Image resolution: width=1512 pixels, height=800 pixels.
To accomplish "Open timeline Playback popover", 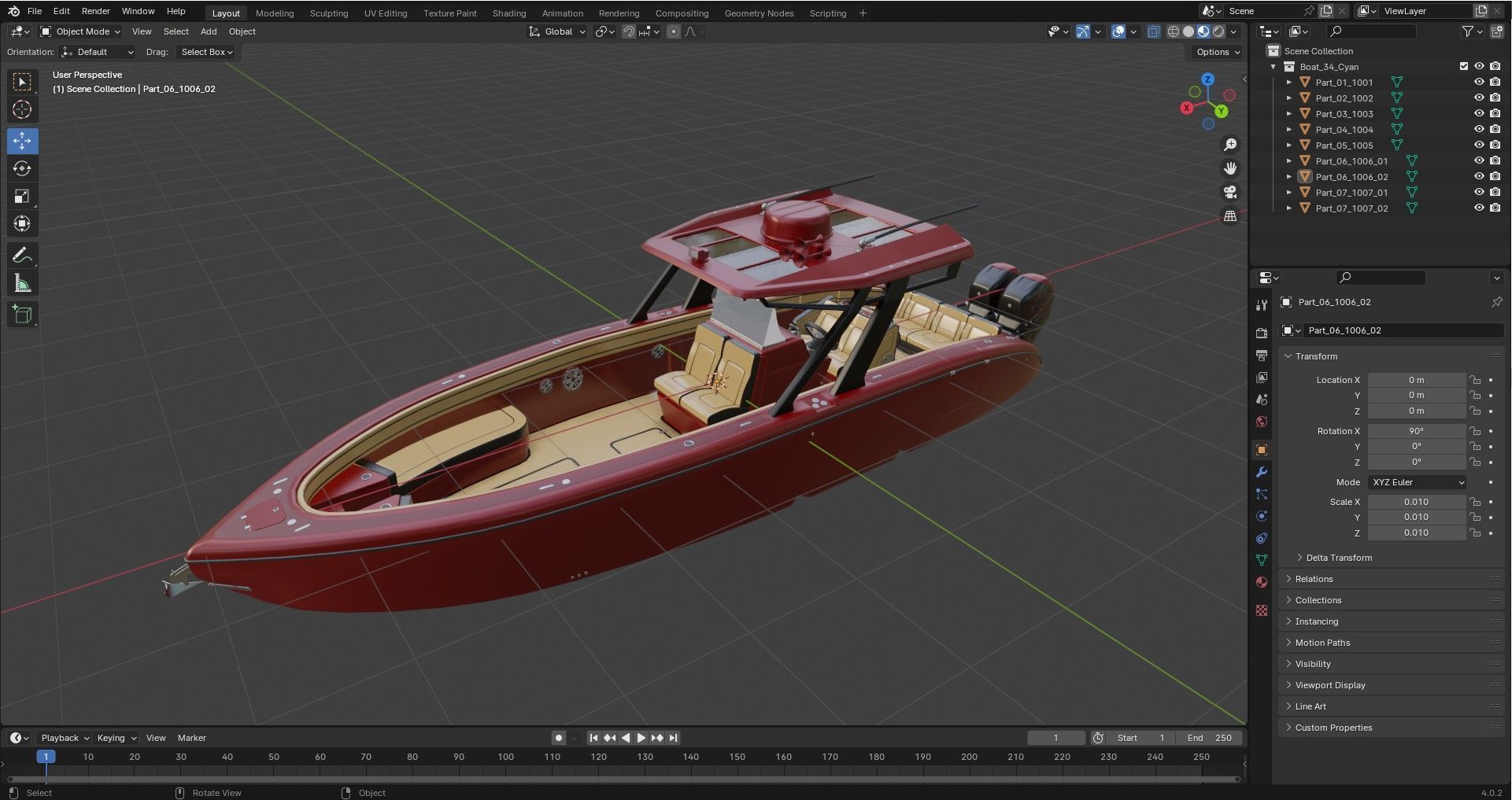I will click(x=65, y=738).
